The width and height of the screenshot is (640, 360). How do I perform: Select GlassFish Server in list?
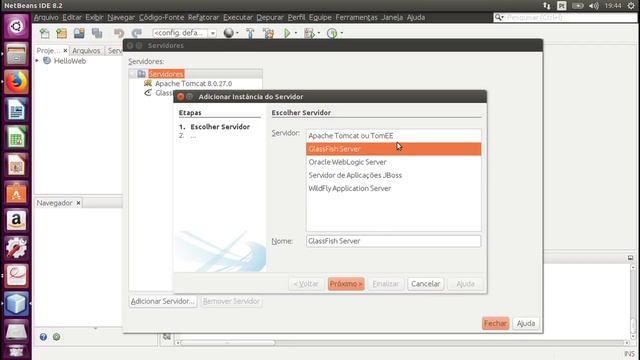tap(393, 149)
